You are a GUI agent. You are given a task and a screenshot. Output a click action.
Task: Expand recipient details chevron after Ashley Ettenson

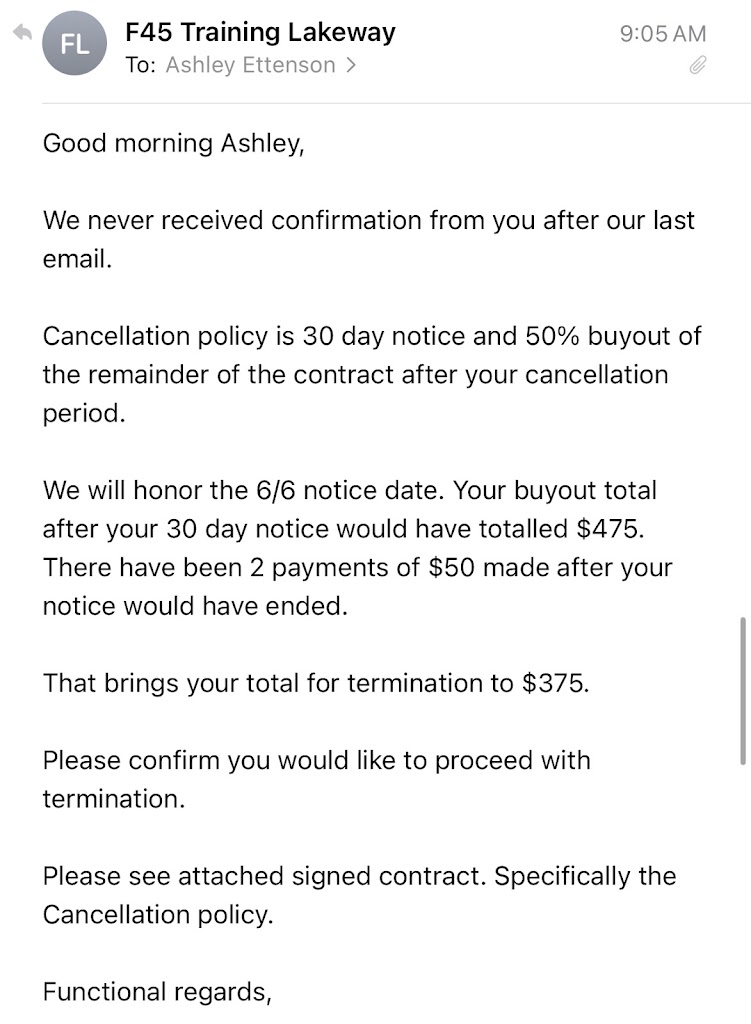[x=351, y=65]
